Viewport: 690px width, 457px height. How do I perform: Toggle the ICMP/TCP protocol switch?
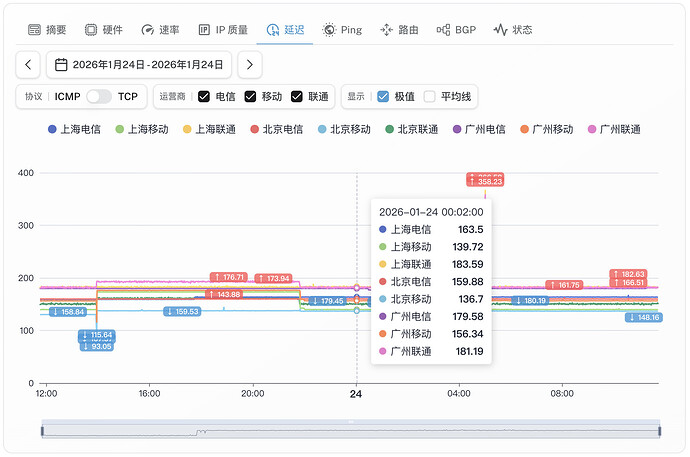[99, 96]
